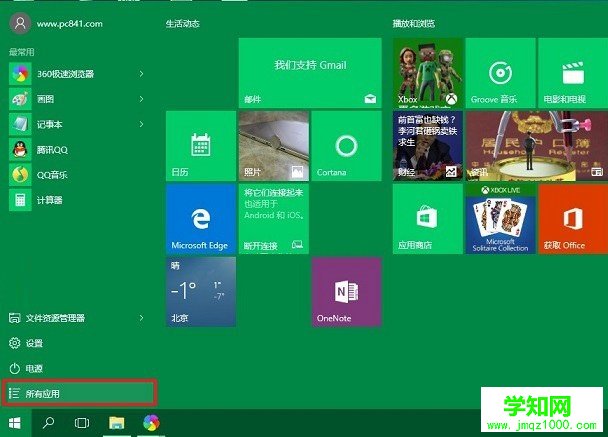Open the 财经 Money news tile
Viewport: 608px width, 437px height.
coord(428,146)
